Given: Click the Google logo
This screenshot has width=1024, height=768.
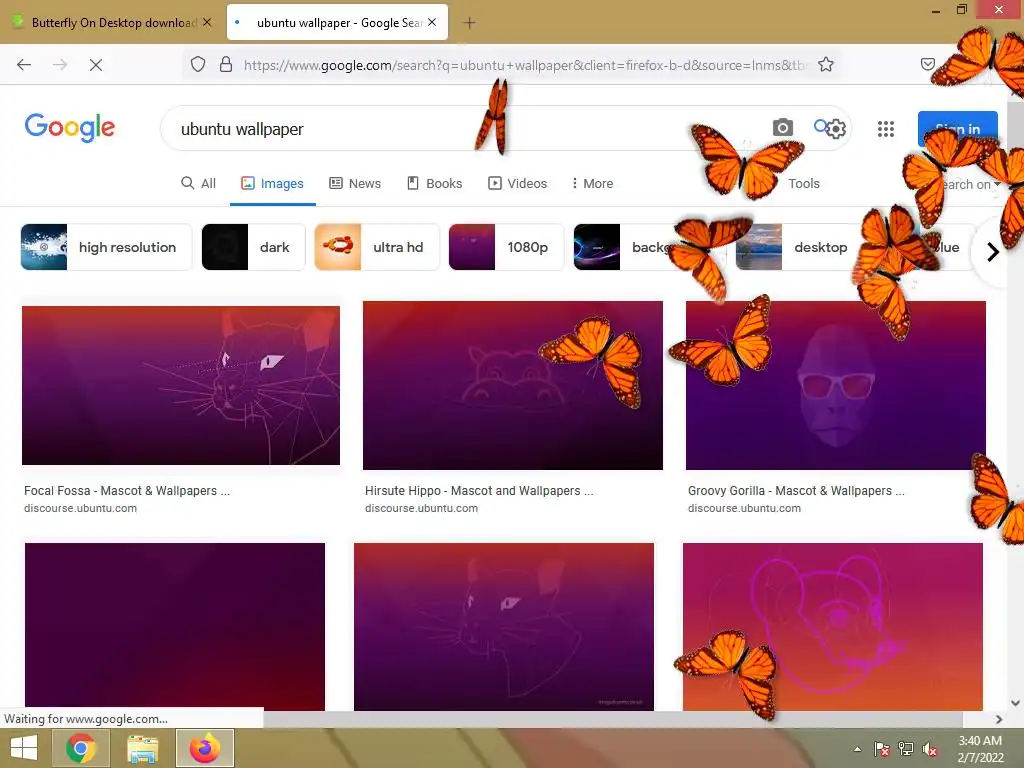Looking at the screenshot, I should (x=70, y=127).
